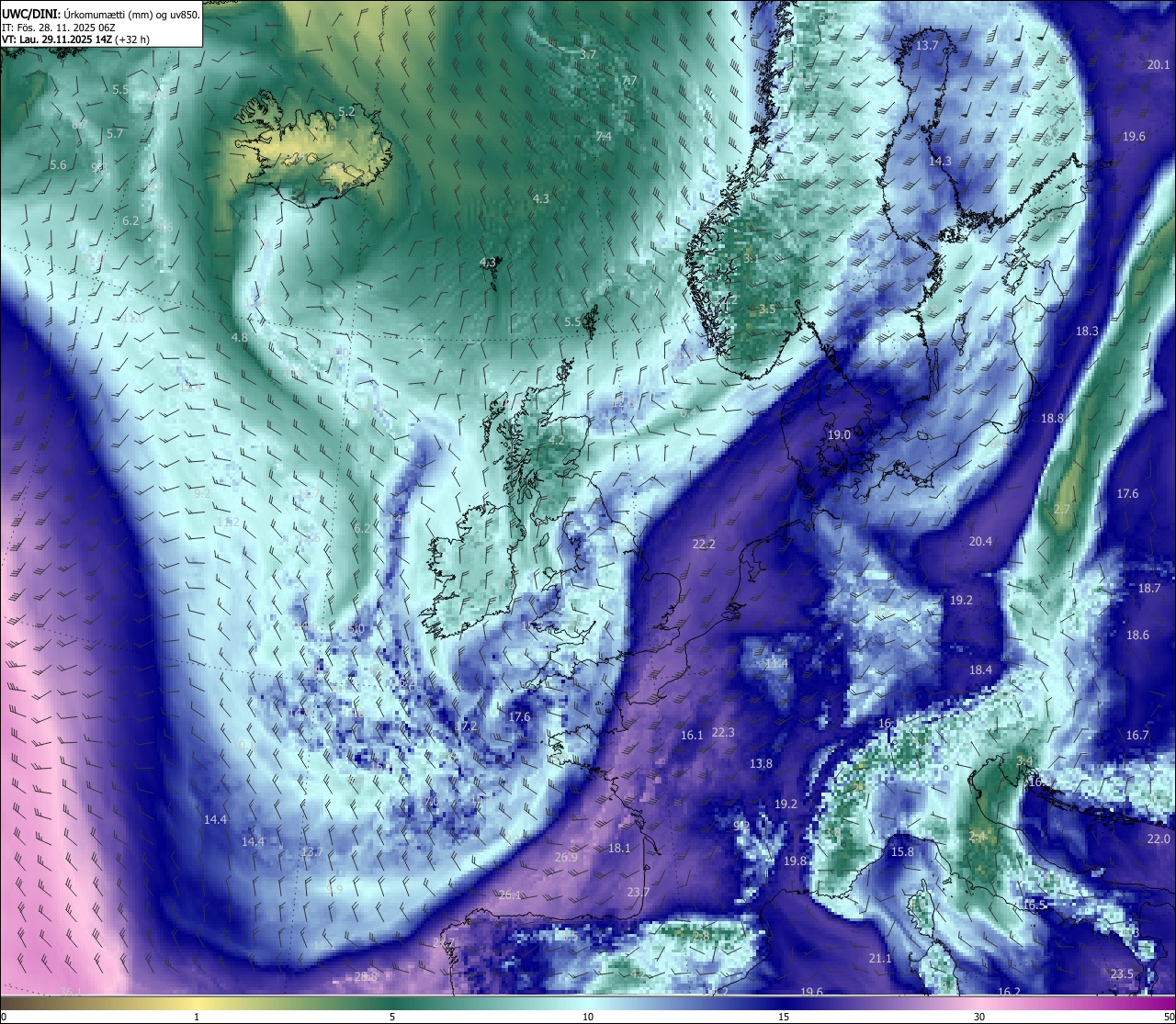1176x1024 pixels.
Task: Click the 18.1 value in the Bay of Biscay
Action: point(619,848)
